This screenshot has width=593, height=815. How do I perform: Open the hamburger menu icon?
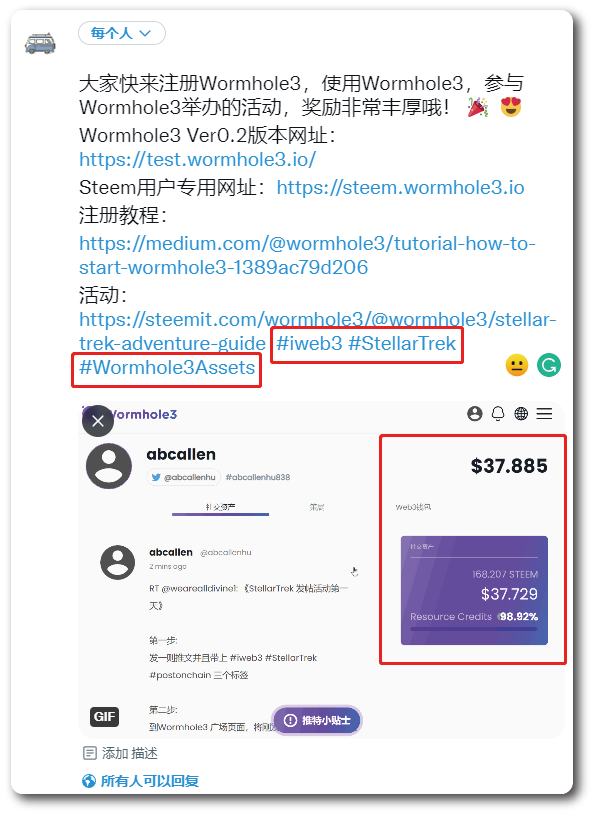[544, 414]
